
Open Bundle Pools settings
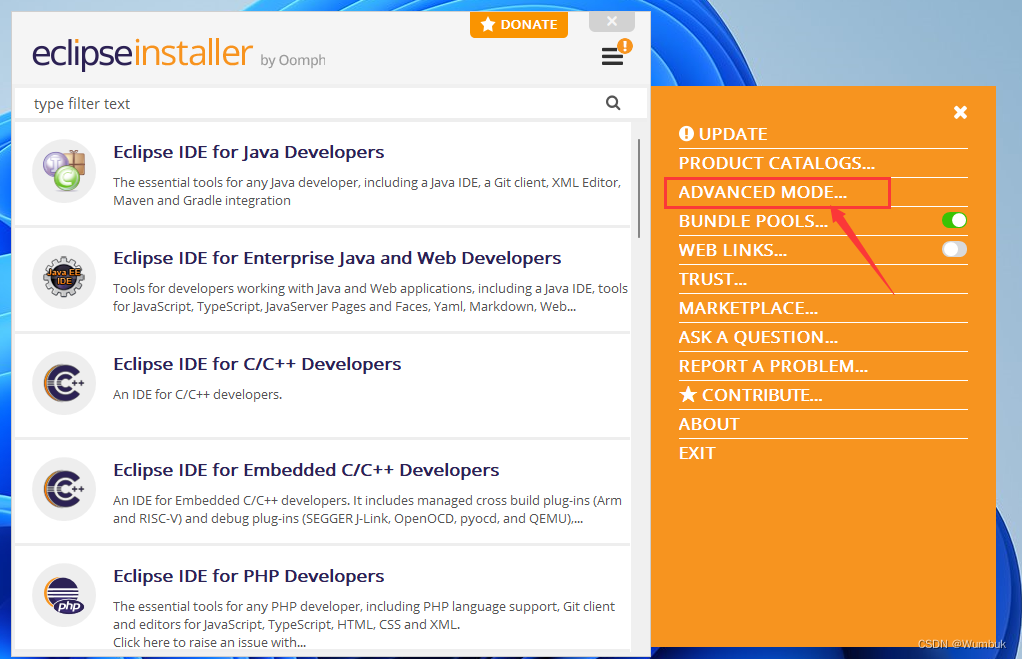[753, 221]
